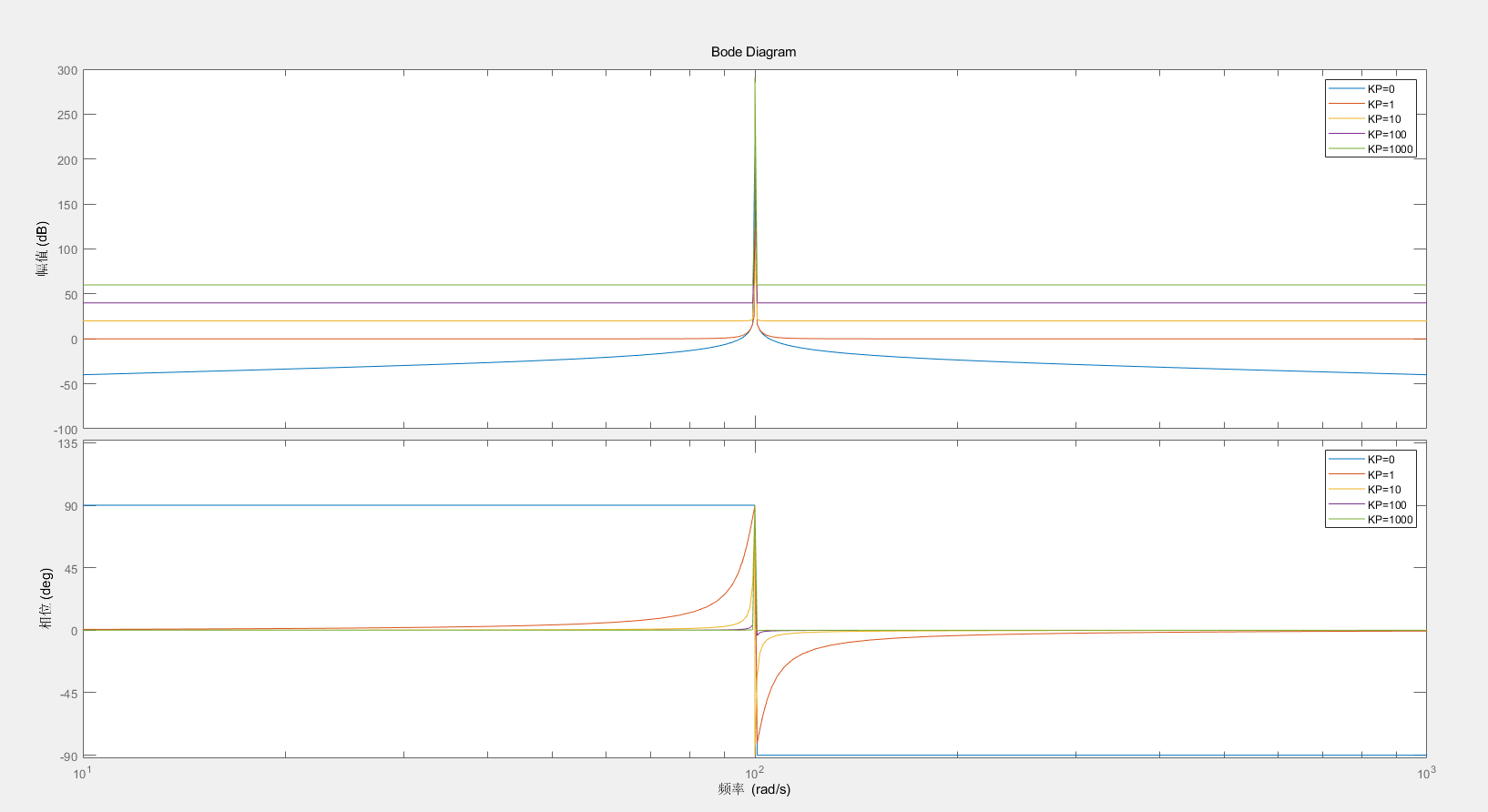1488x812 pixels.
Task: Click the 相位 (deg) y-axis label
Action: point(46,598)
